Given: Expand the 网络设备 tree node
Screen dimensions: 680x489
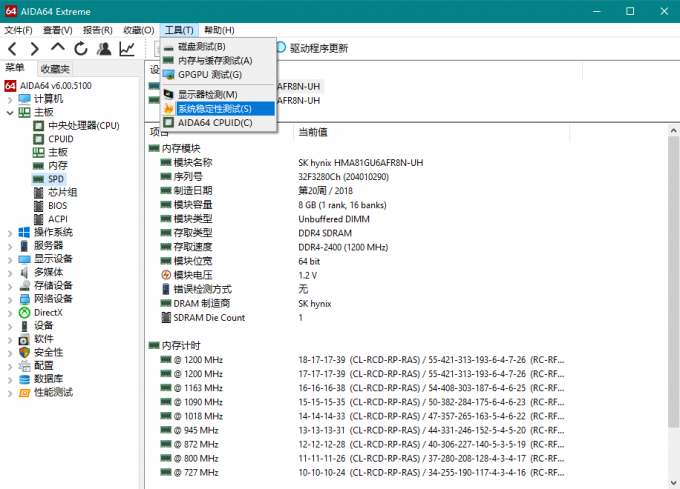Looking at the screenshot, I should coord(10,300).
